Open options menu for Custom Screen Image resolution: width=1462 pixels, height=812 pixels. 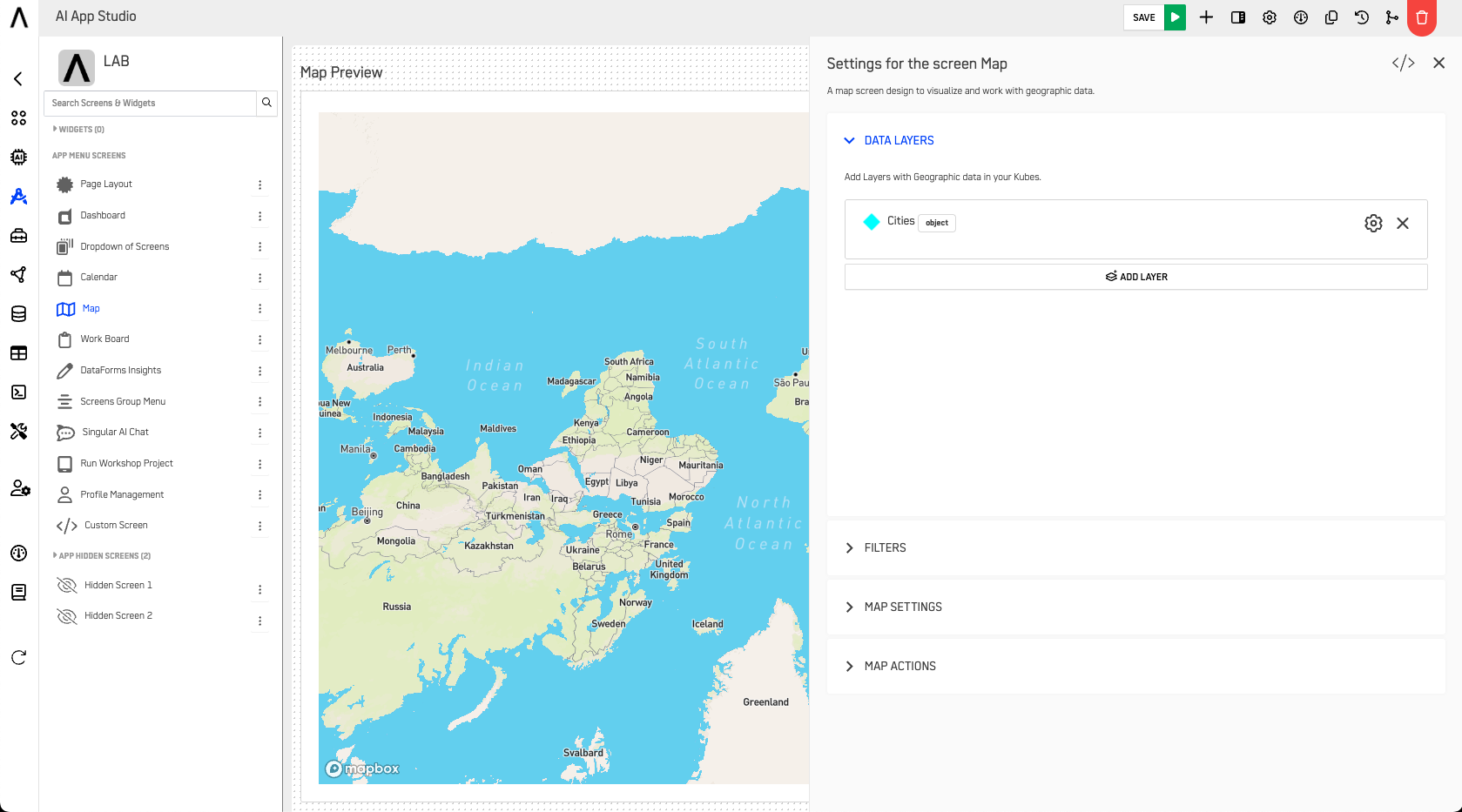coord(259,526)
